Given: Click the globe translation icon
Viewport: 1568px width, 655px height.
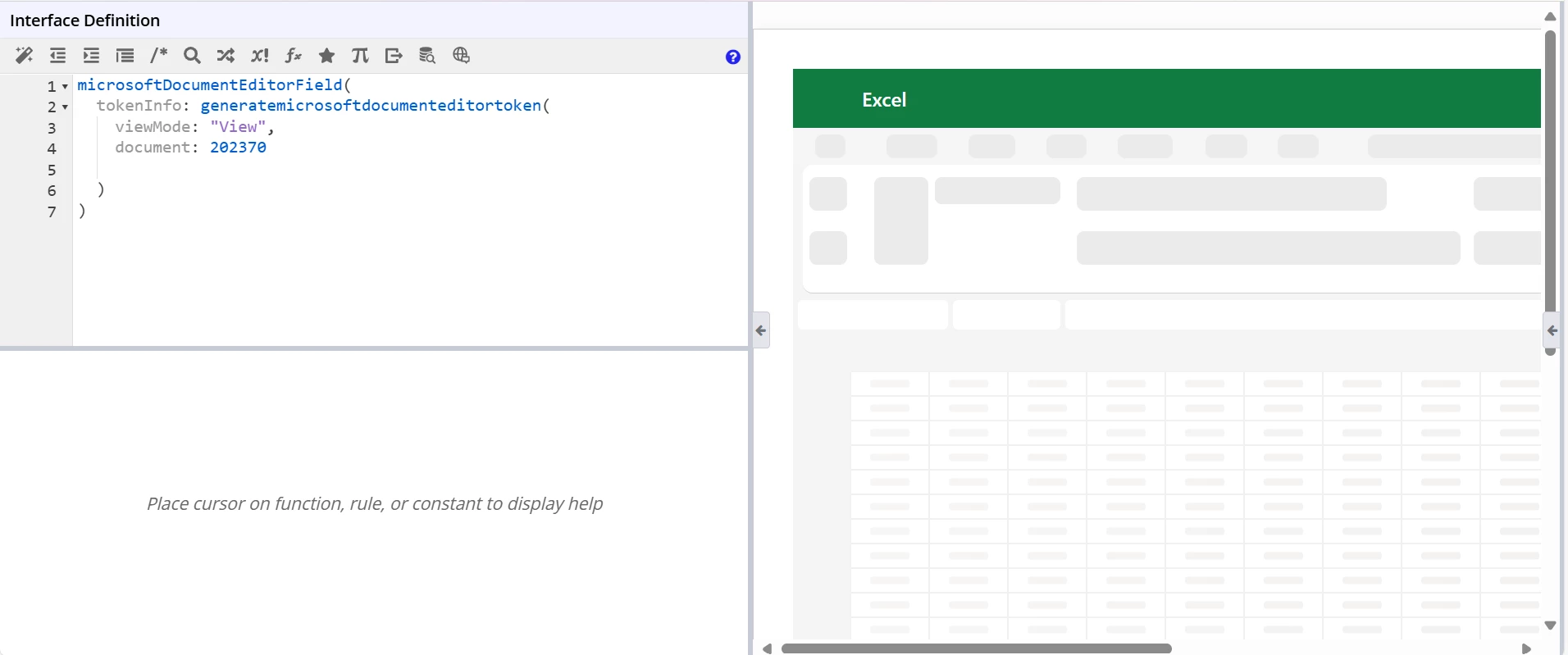Looking at the screenshot, I should (x=461, y=55).
